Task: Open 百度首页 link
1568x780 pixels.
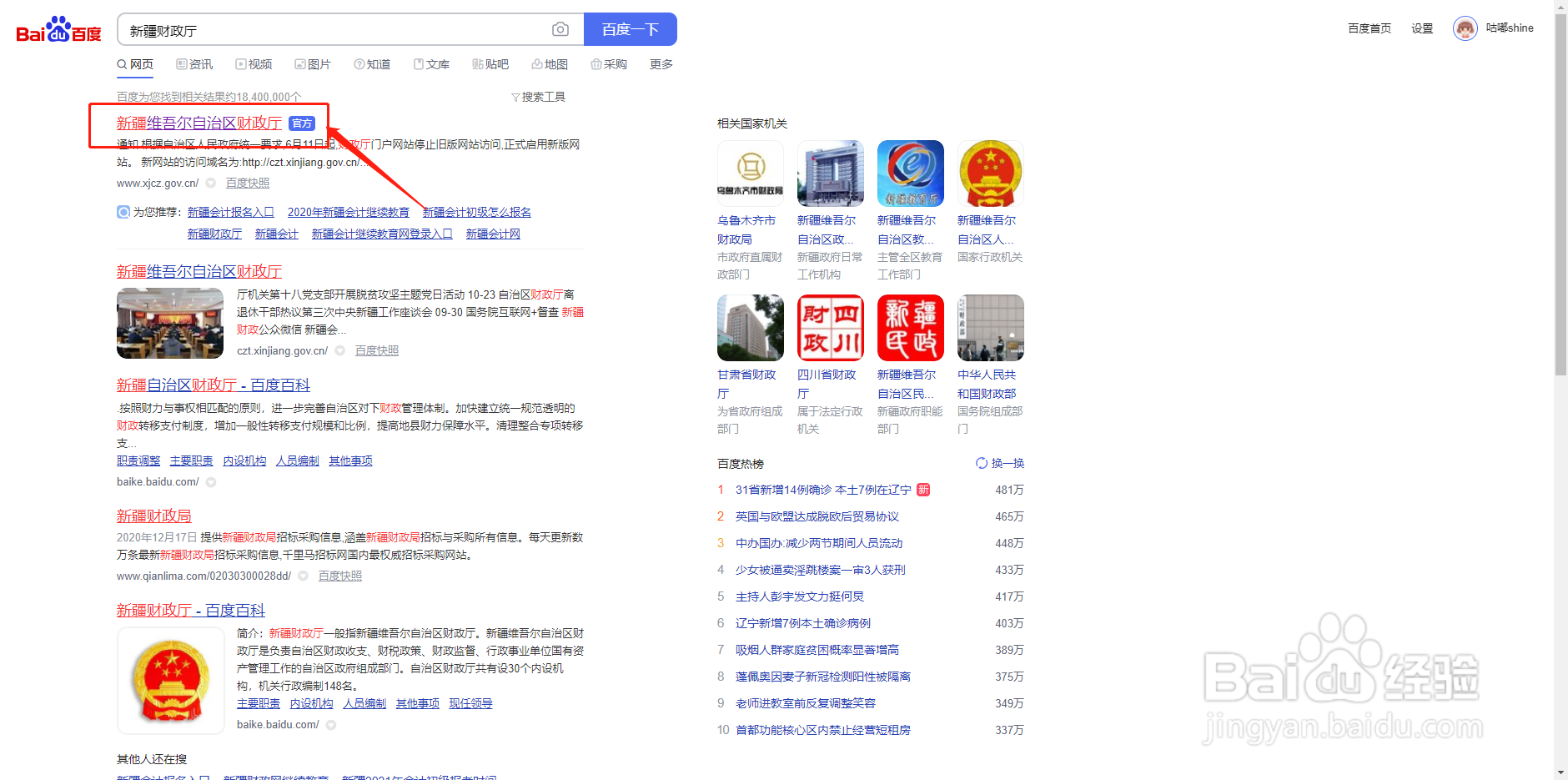Action: pos(1369,28)
